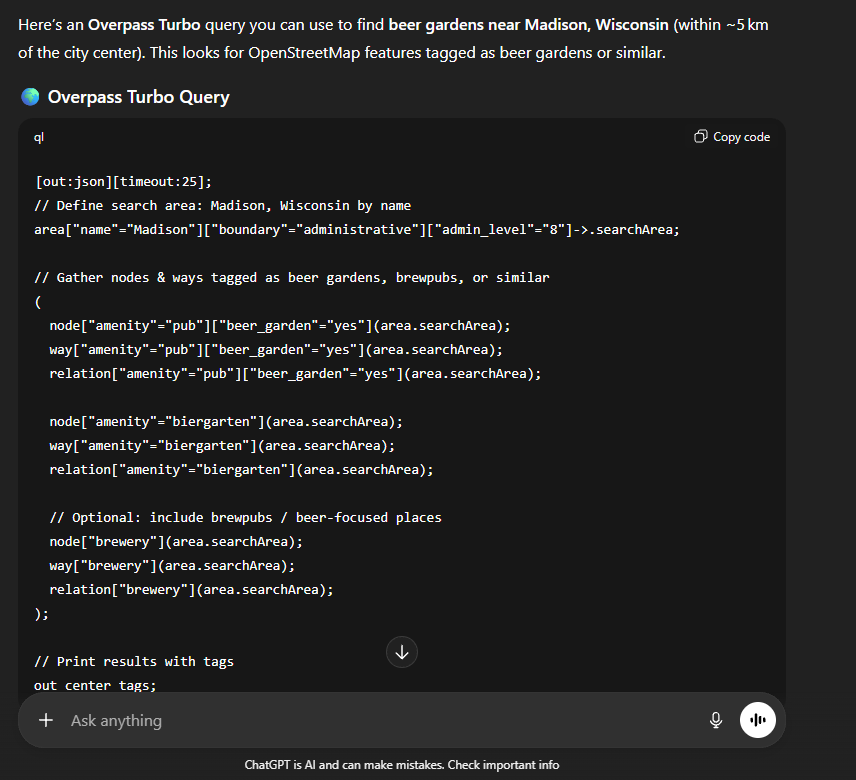This screenshot has width=856, height=780.
Task: Click the Overpass Turbo Query heading
Action: [x=139, y=97]
